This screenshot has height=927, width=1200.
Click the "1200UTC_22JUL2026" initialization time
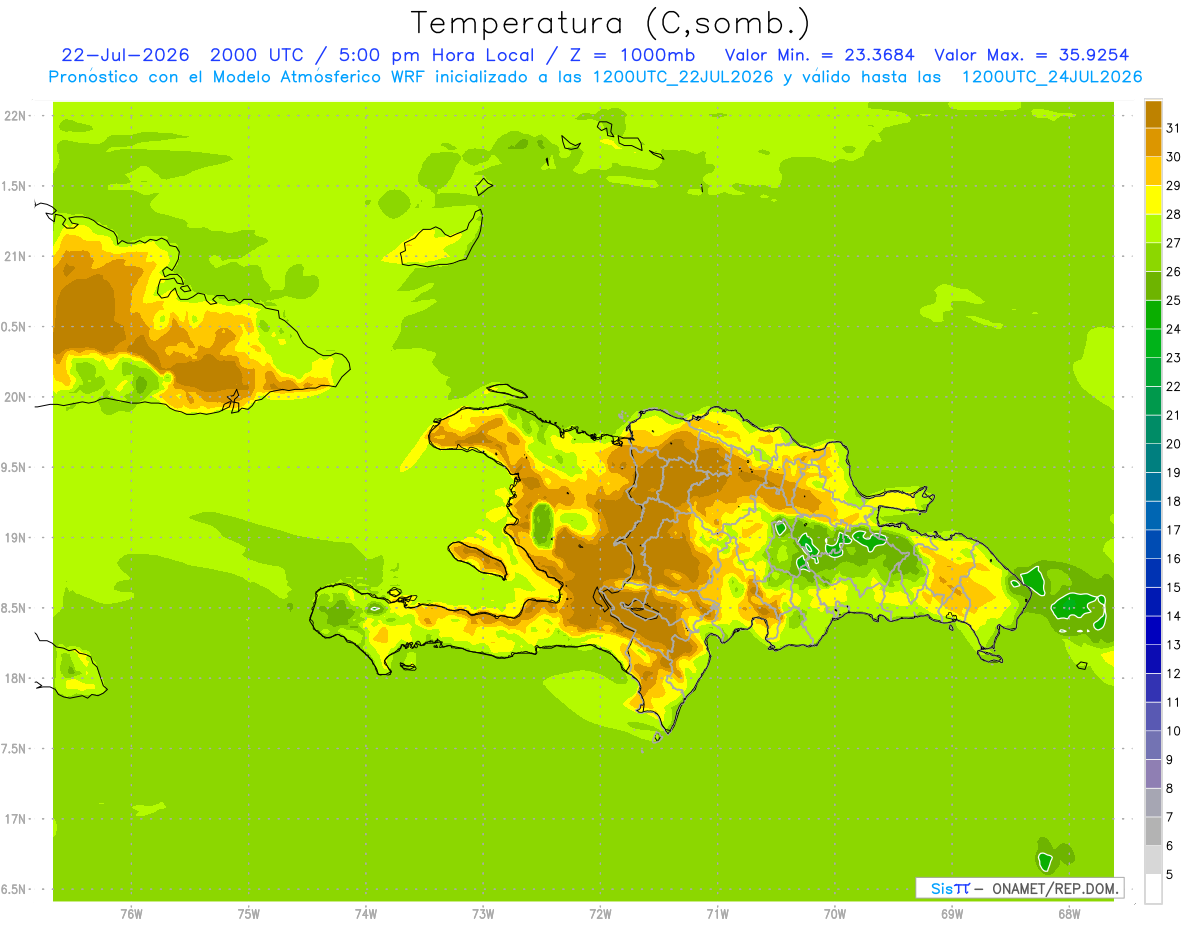(x=683, y=77)
